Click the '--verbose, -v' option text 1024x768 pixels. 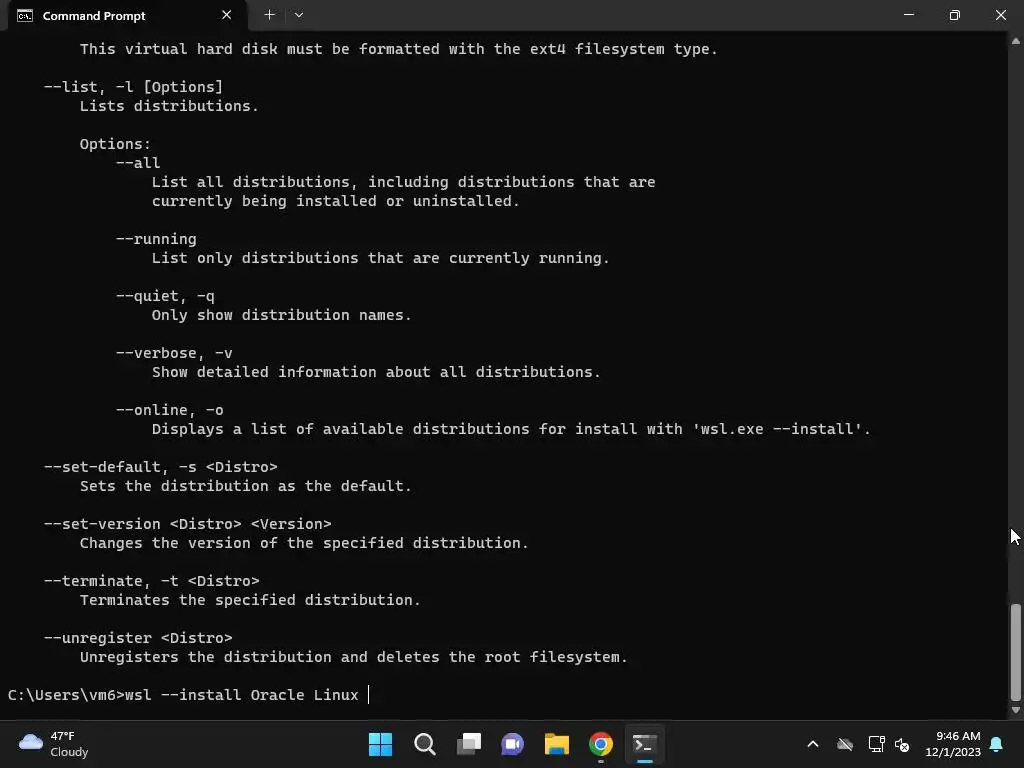click(x=174, y=353)
